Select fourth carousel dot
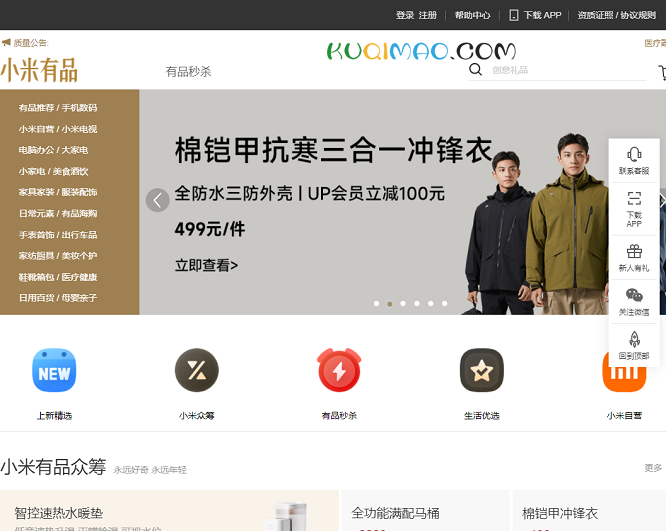666x531 pixels. point(417,303)
